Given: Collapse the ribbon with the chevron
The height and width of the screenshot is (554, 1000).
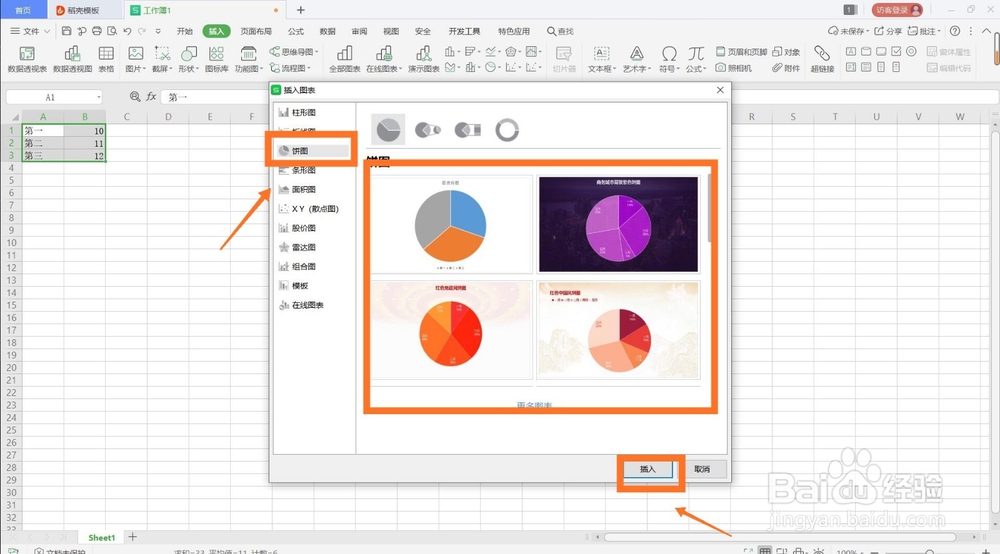Looking at the screenshot, I should coord(986,31).
